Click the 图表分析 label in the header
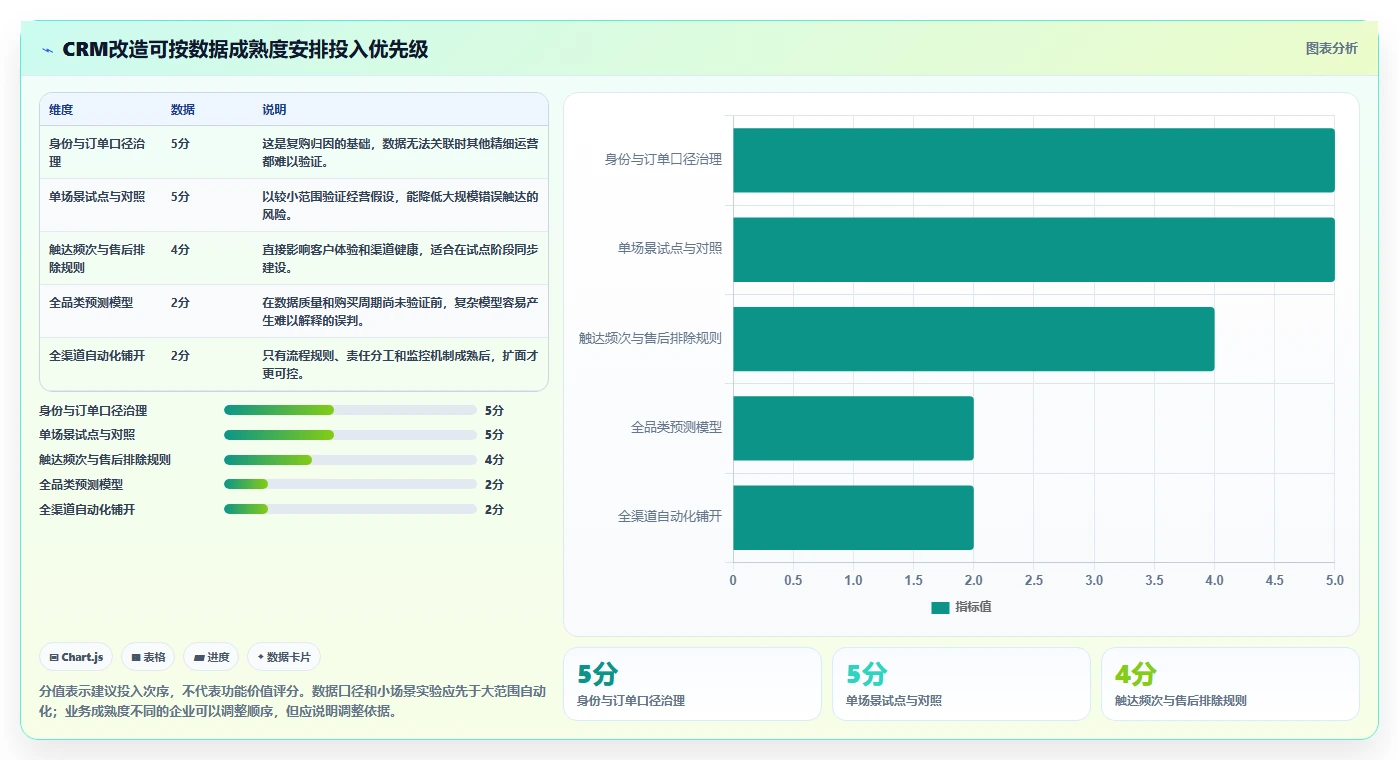This screenshot has height=760, width=1399. click(1331, 48)
